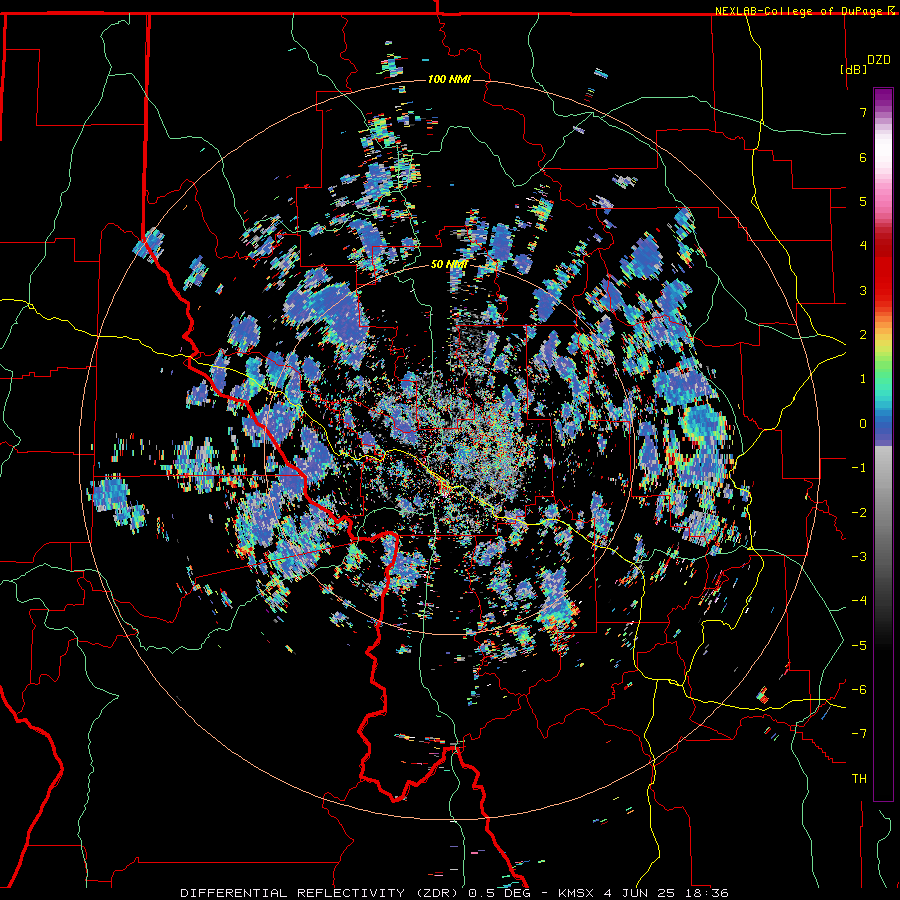Screen dimensions: 900x900
Task: Click the DIFFERENTIAL REFLECTIVITY (ZDR) caption text
Action: coord(321,893)
